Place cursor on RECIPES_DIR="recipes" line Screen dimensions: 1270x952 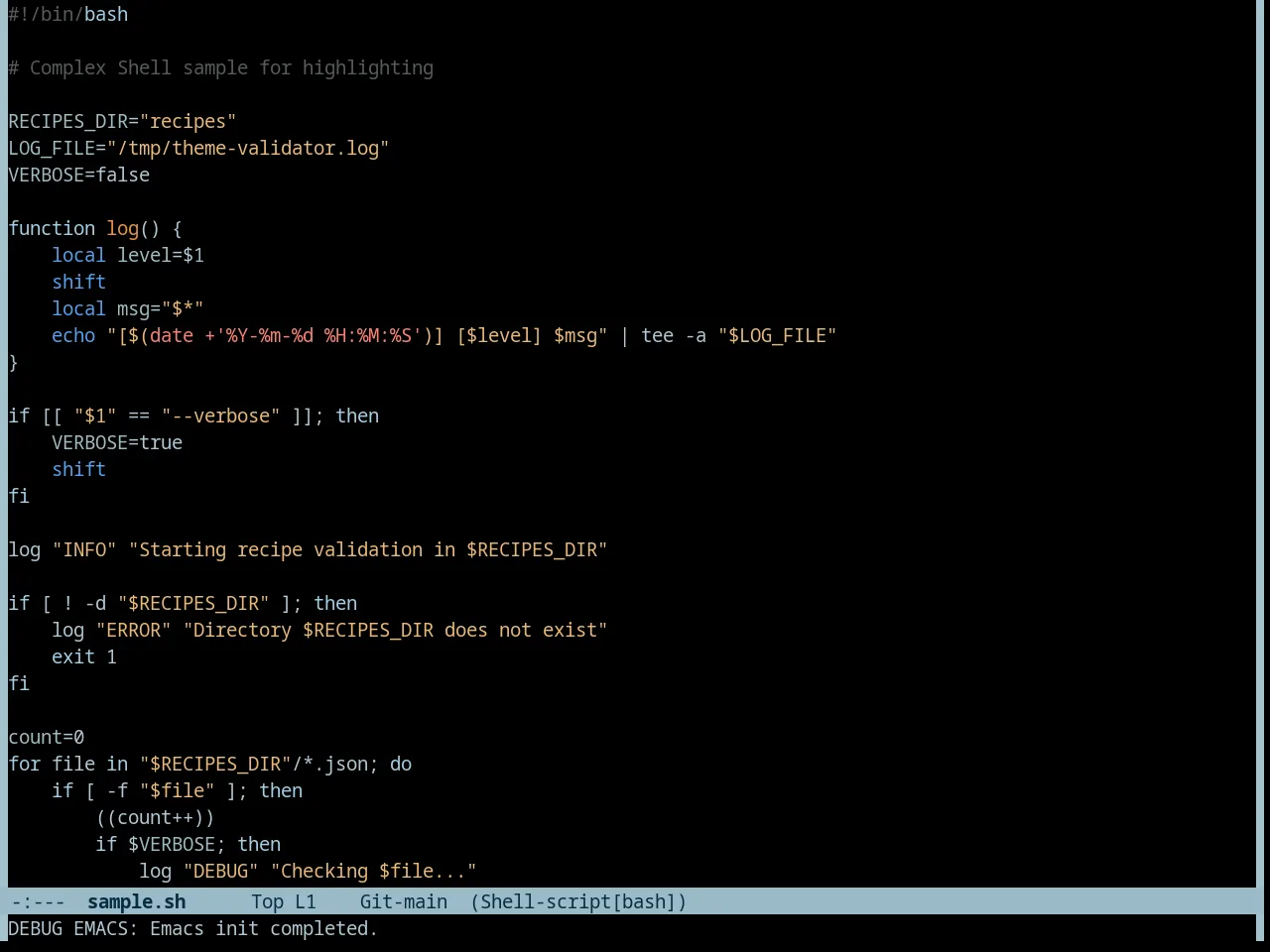pos(122,121)
